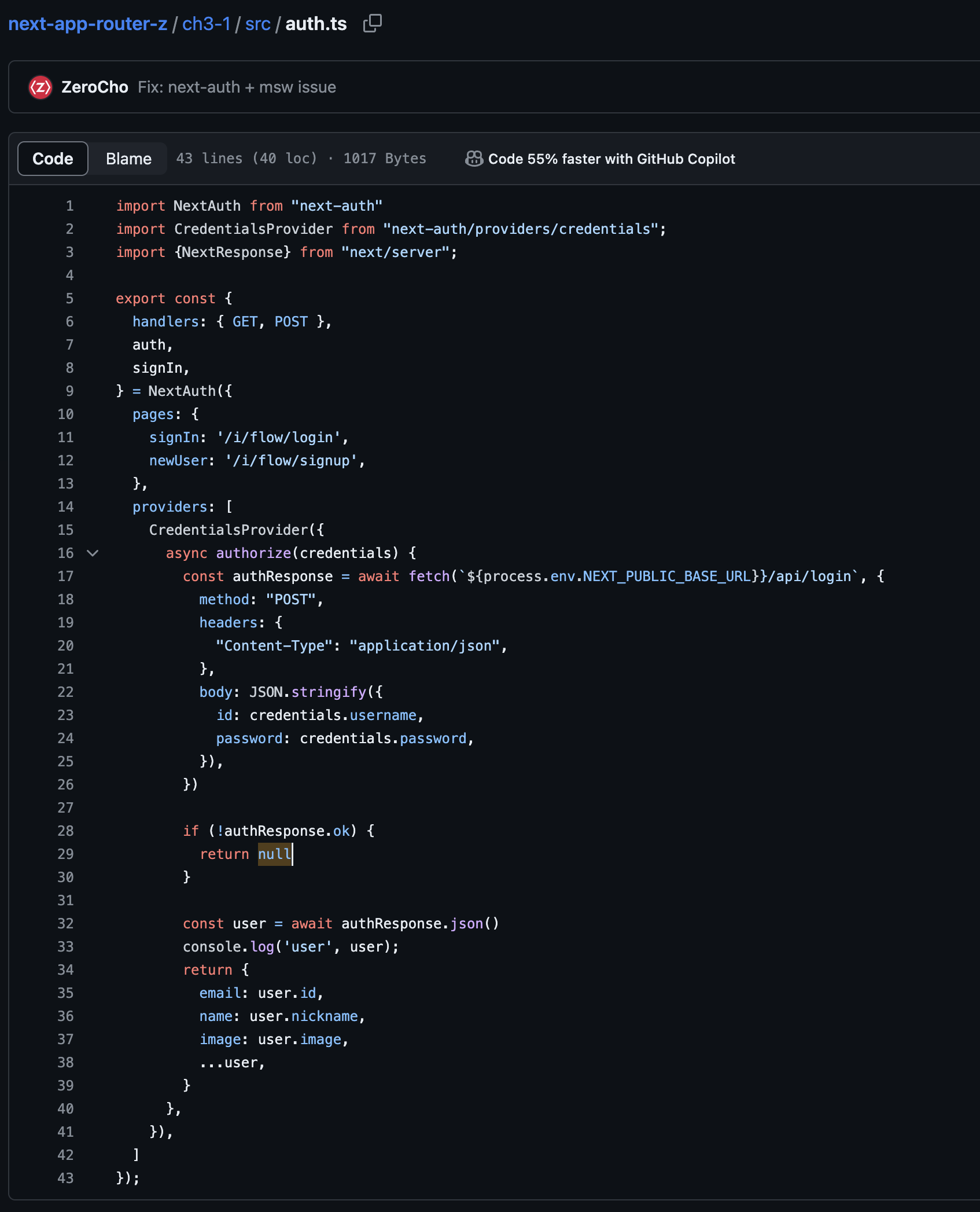Click 'authResponse.ok' on line 28
Viewport: 980px width, 1212px height.
point(287,831)
